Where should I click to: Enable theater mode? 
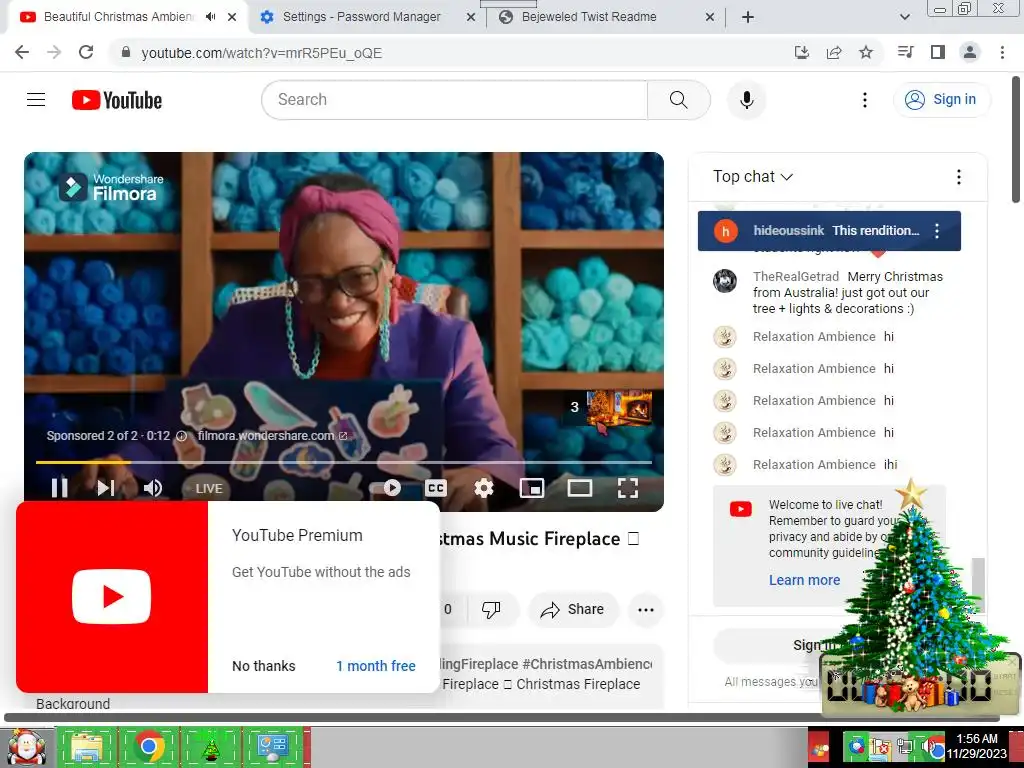point(580,488)
